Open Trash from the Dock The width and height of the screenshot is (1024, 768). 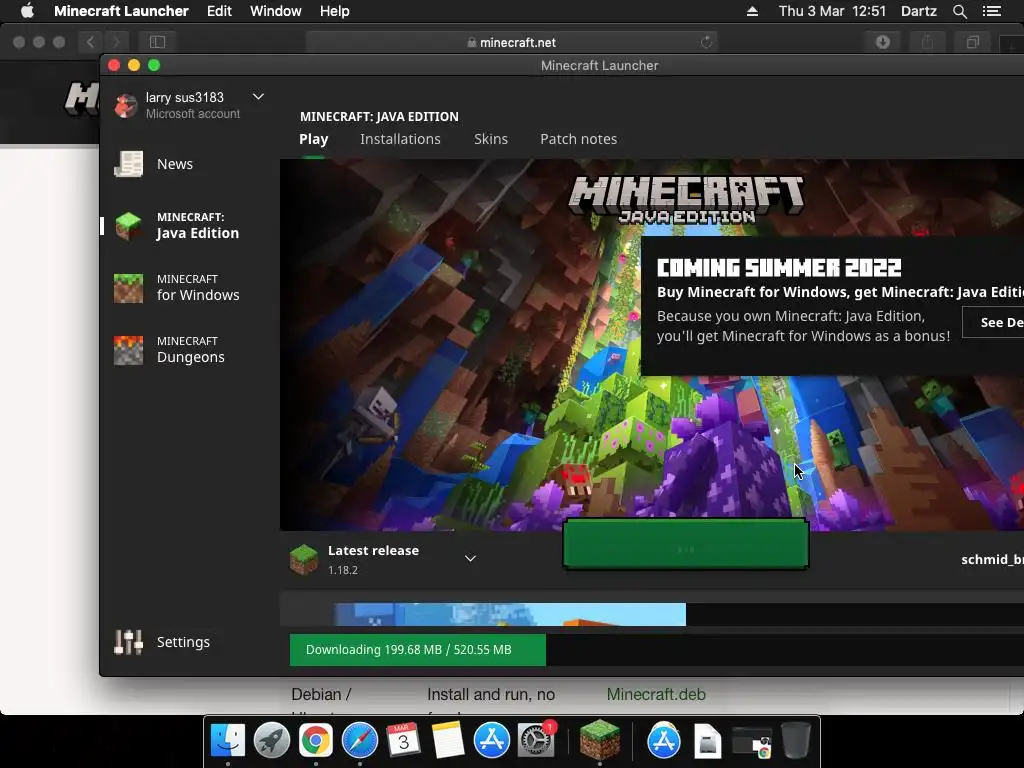796,741
